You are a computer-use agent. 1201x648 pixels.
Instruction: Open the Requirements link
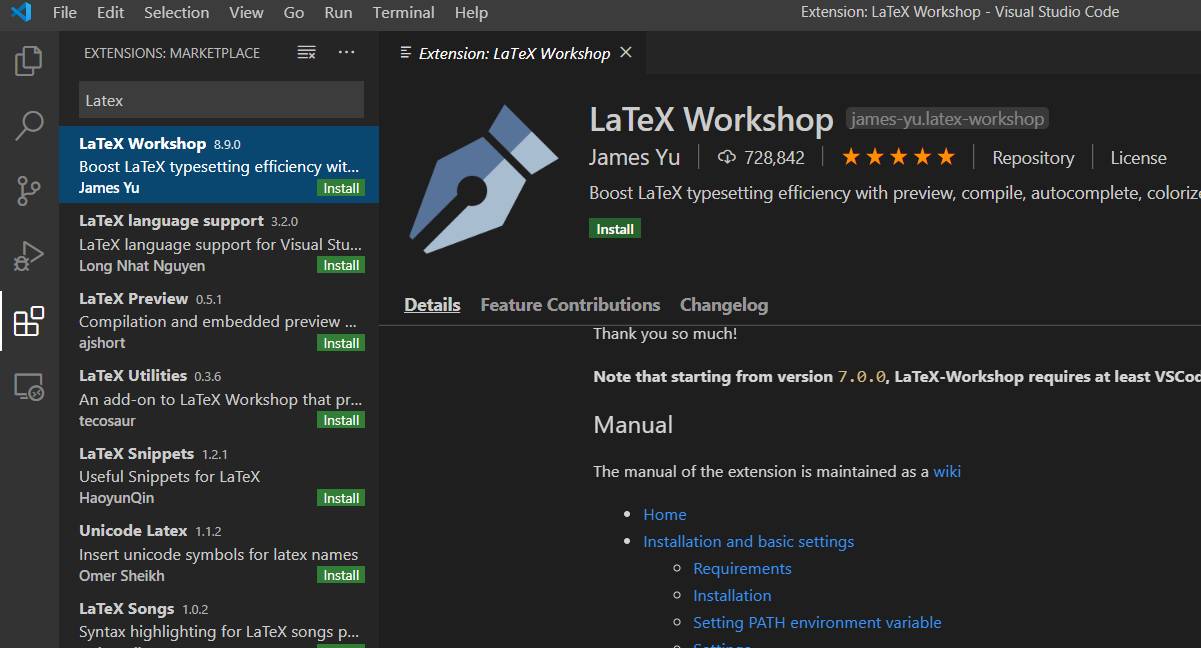(x=742, y=568)
